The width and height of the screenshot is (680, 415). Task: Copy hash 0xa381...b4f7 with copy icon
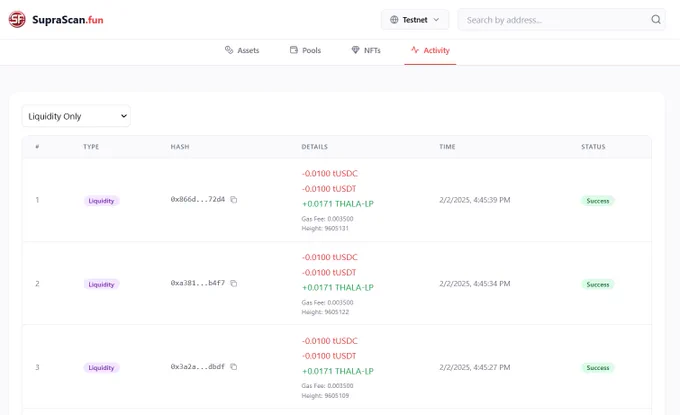point(233,283)
